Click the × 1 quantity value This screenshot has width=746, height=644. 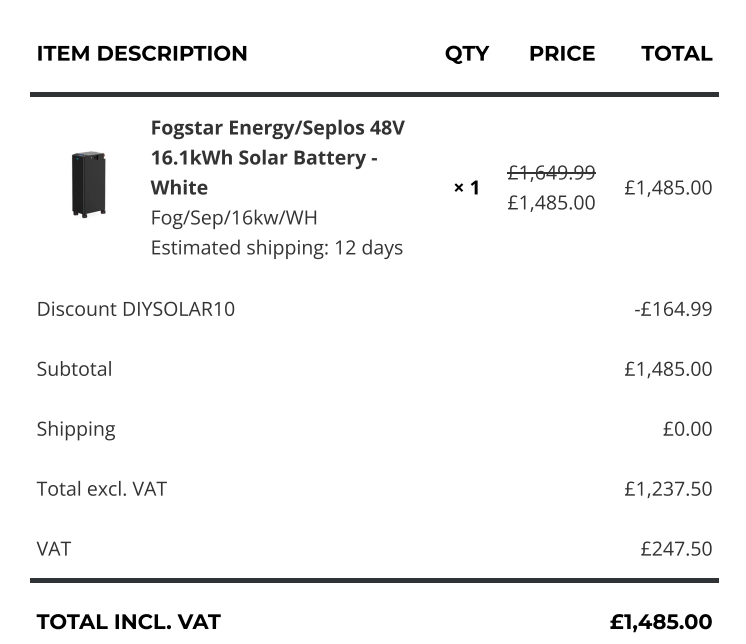(x=466, y=188)
